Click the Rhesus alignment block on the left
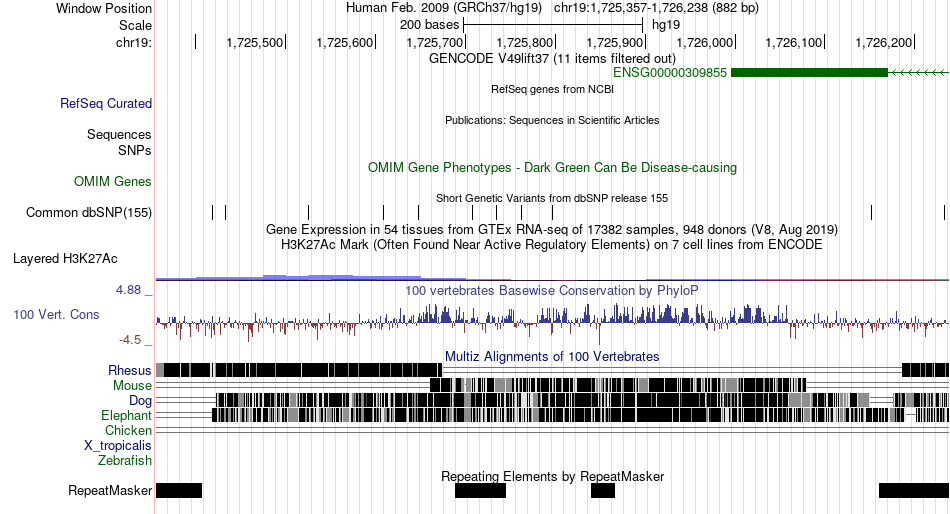The width and height of the screenshot is (950, 514). point(299,370)
